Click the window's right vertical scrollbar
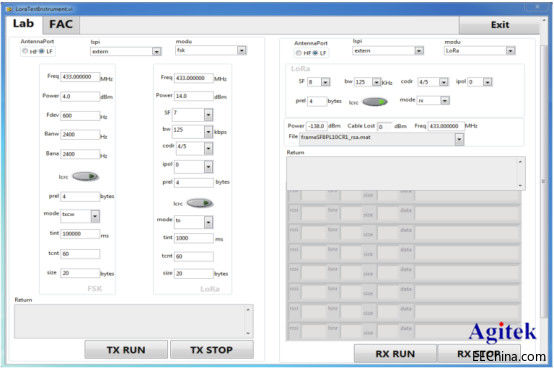This screenshot has width=554, height=369. pyautogui.click(x=543, y=180)
